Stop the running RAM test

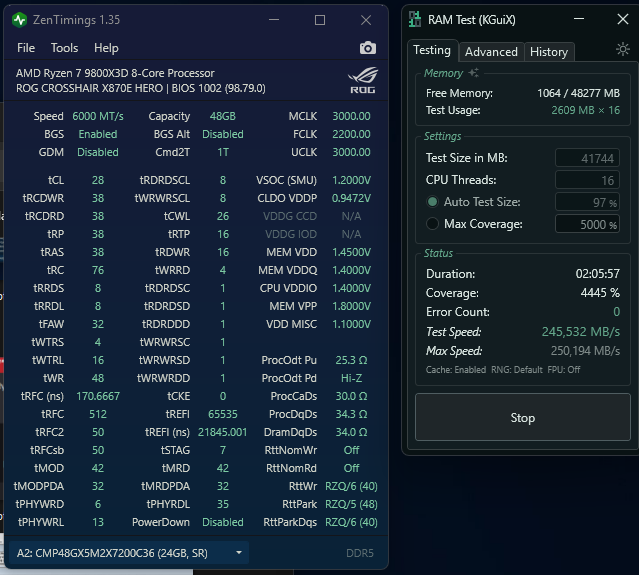tap(523, 417)
